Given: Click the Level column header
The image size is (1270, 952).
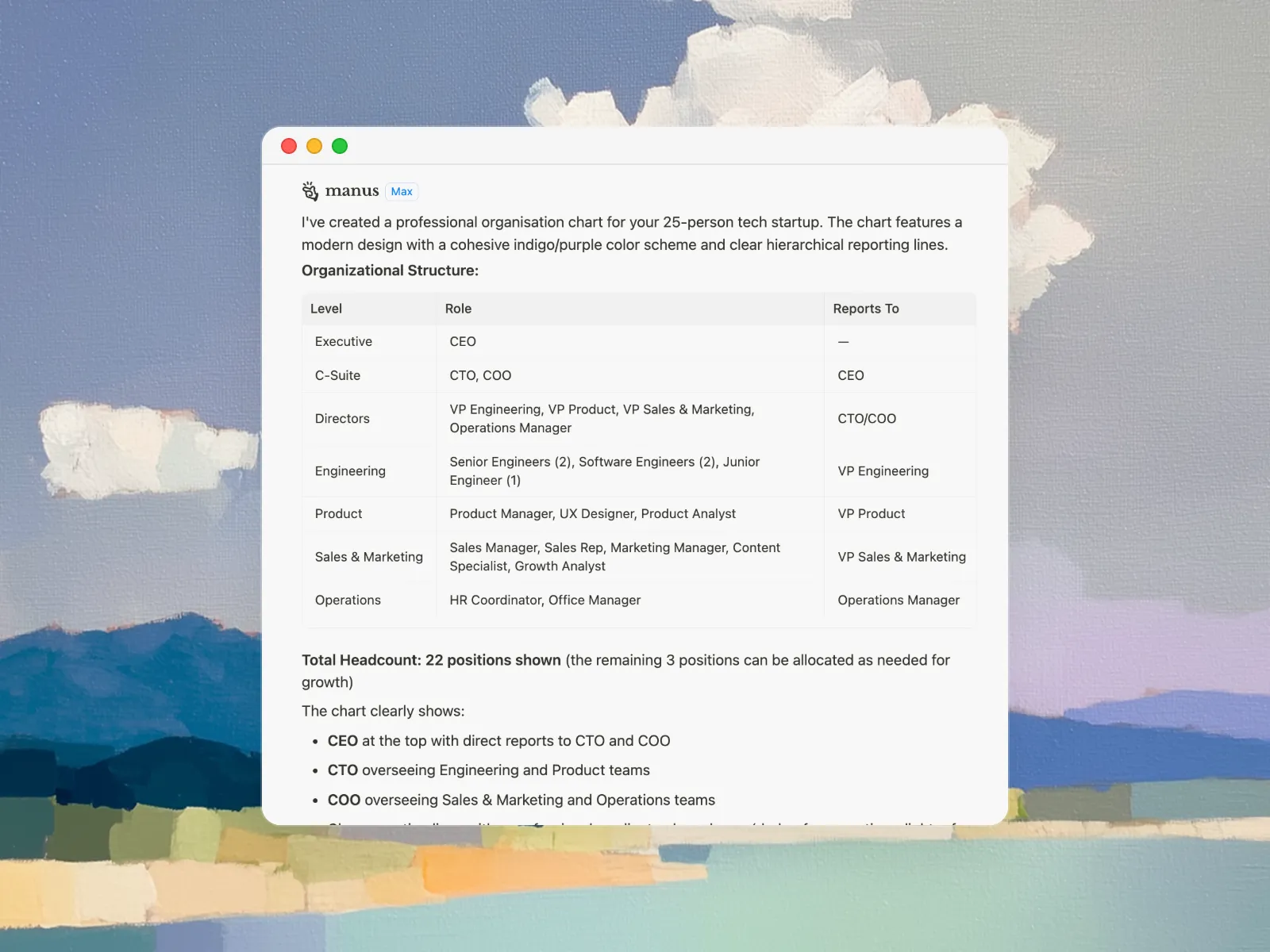Looking at the screenshot, I should coord(326,309).
